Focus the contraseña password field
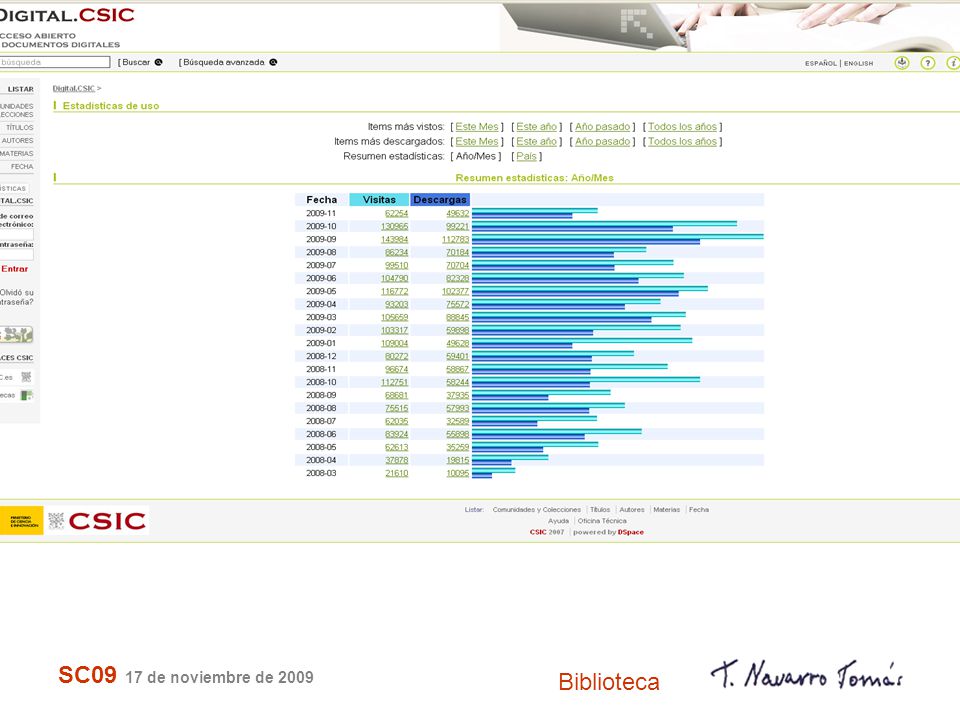This screenshot has width=960, height=720. [17, 254]
